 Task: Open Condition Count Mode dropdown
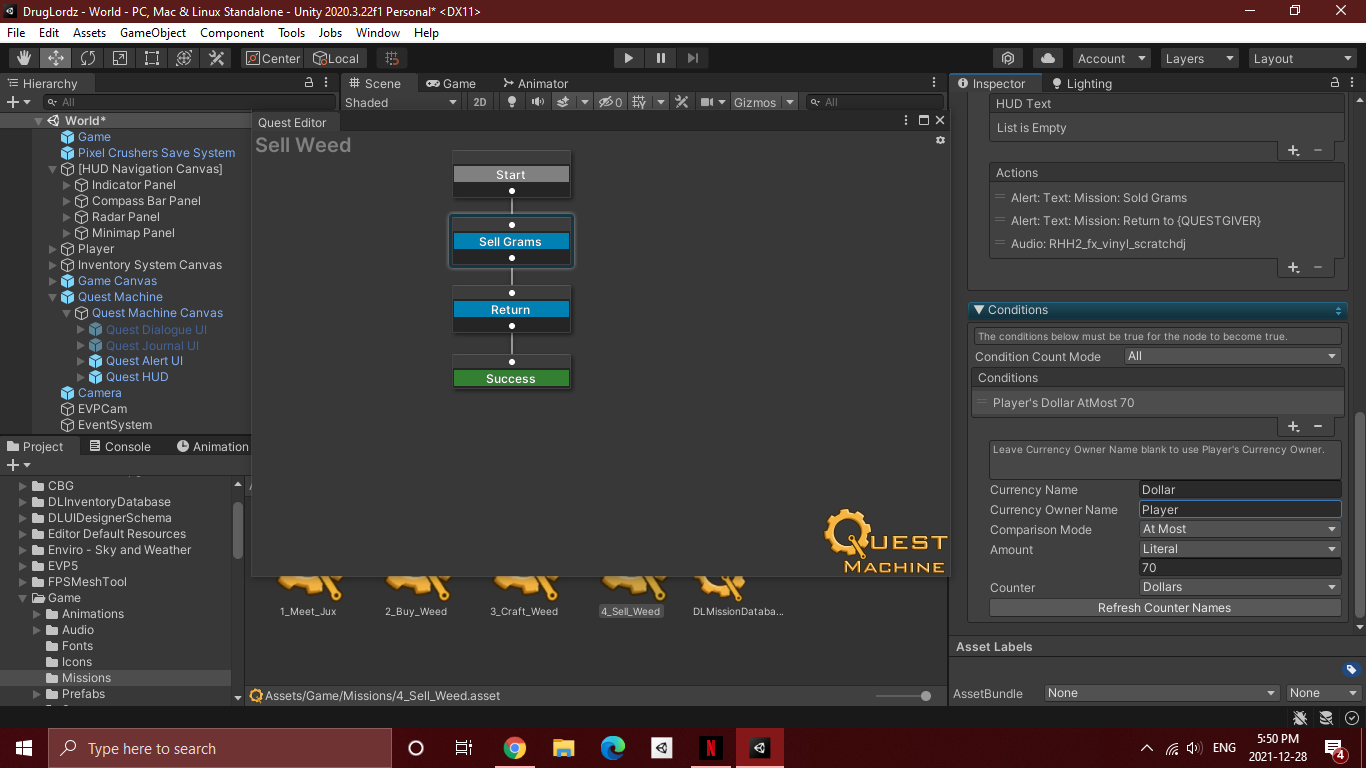click(x=1232, y=356)
